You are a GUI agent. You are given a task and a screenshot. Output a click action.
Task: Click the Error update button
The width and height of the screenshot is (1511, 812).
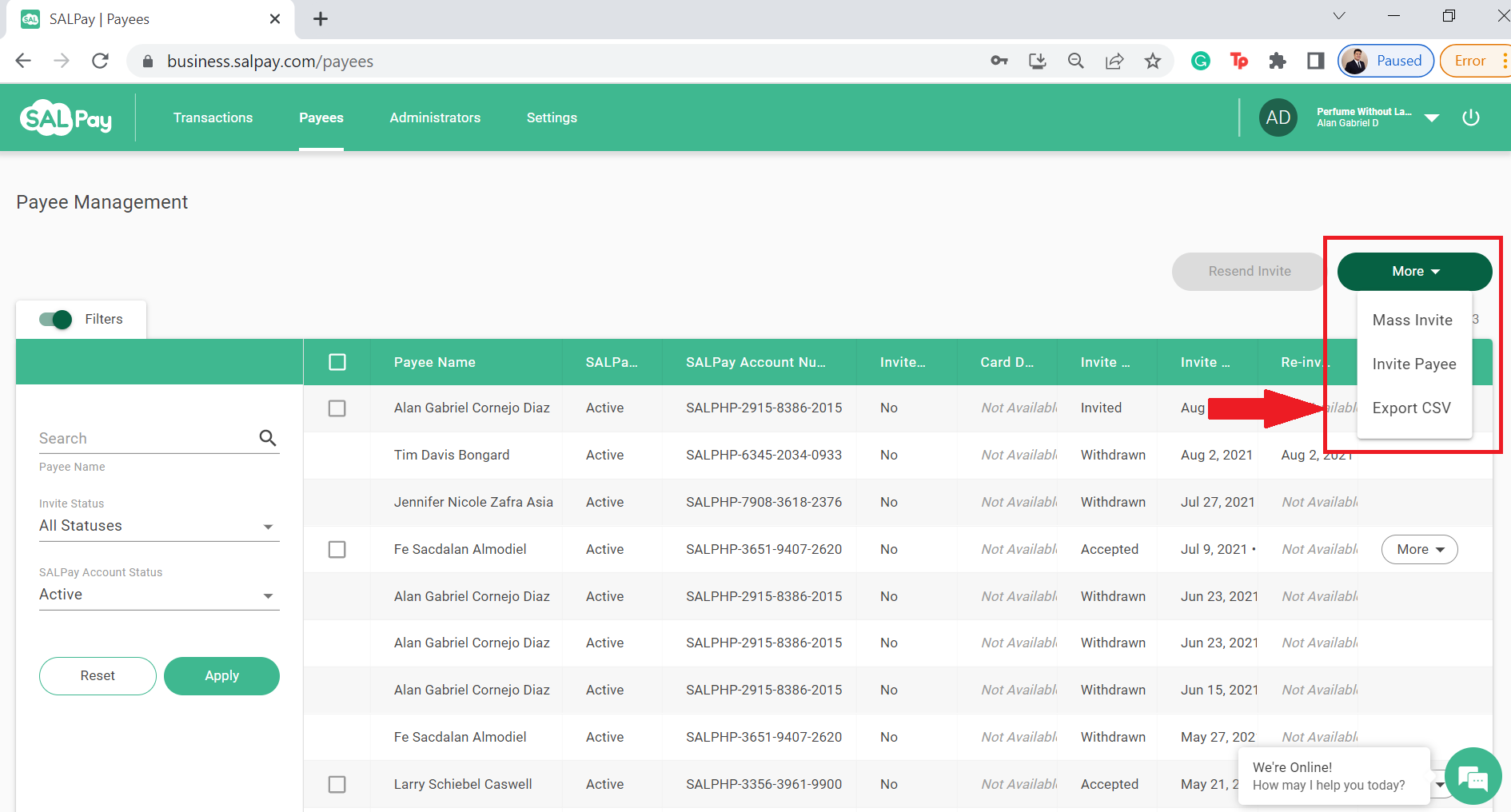1474,61
